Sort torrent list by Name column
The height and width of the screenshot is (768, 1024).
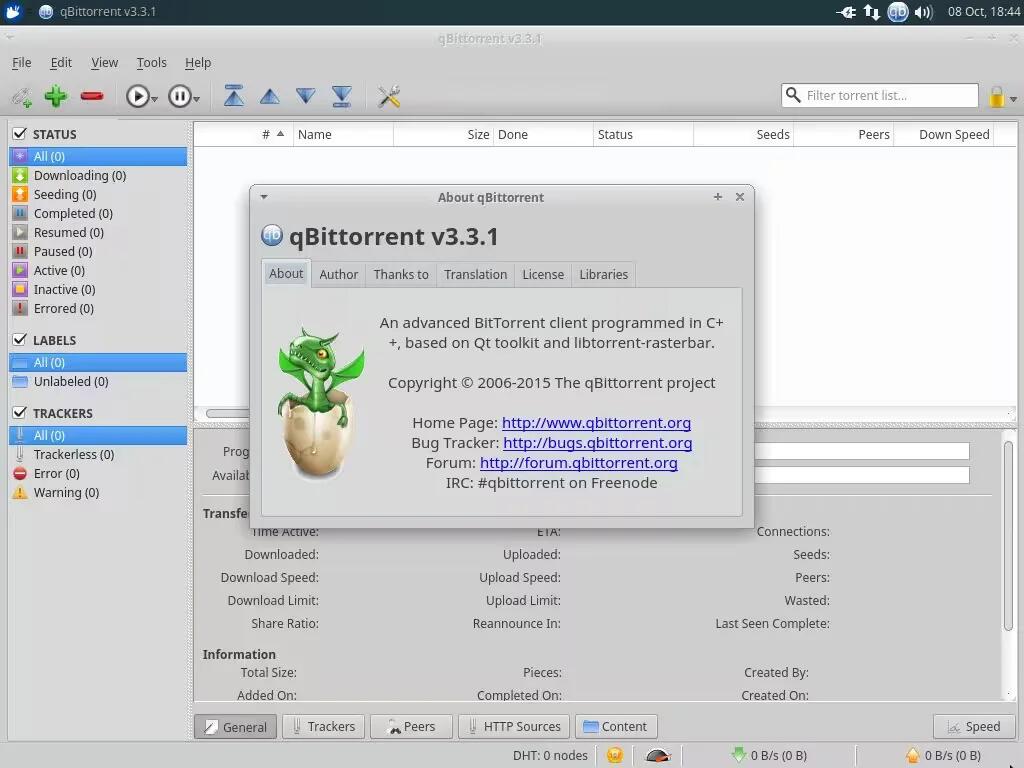point(344,135)
